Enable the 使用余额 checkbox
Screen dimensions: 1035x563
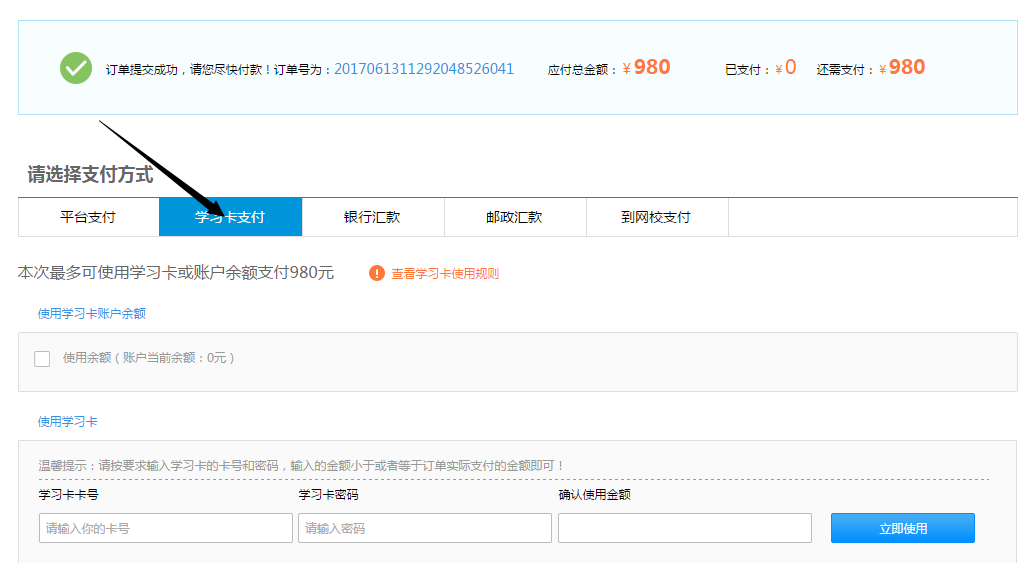[42, 358]
